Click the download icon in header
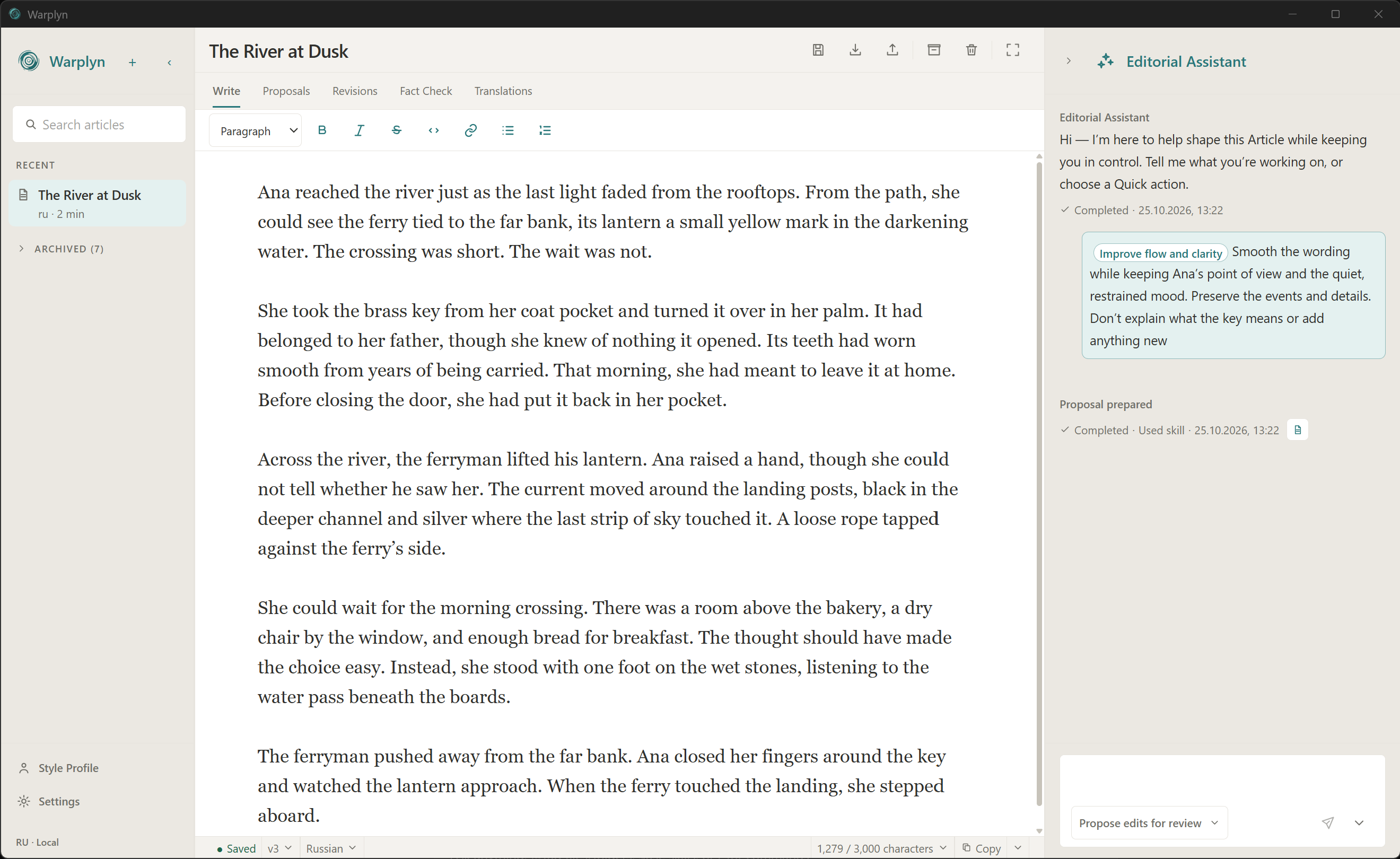Screen dimensions: 1400x859 click(855, 50)
